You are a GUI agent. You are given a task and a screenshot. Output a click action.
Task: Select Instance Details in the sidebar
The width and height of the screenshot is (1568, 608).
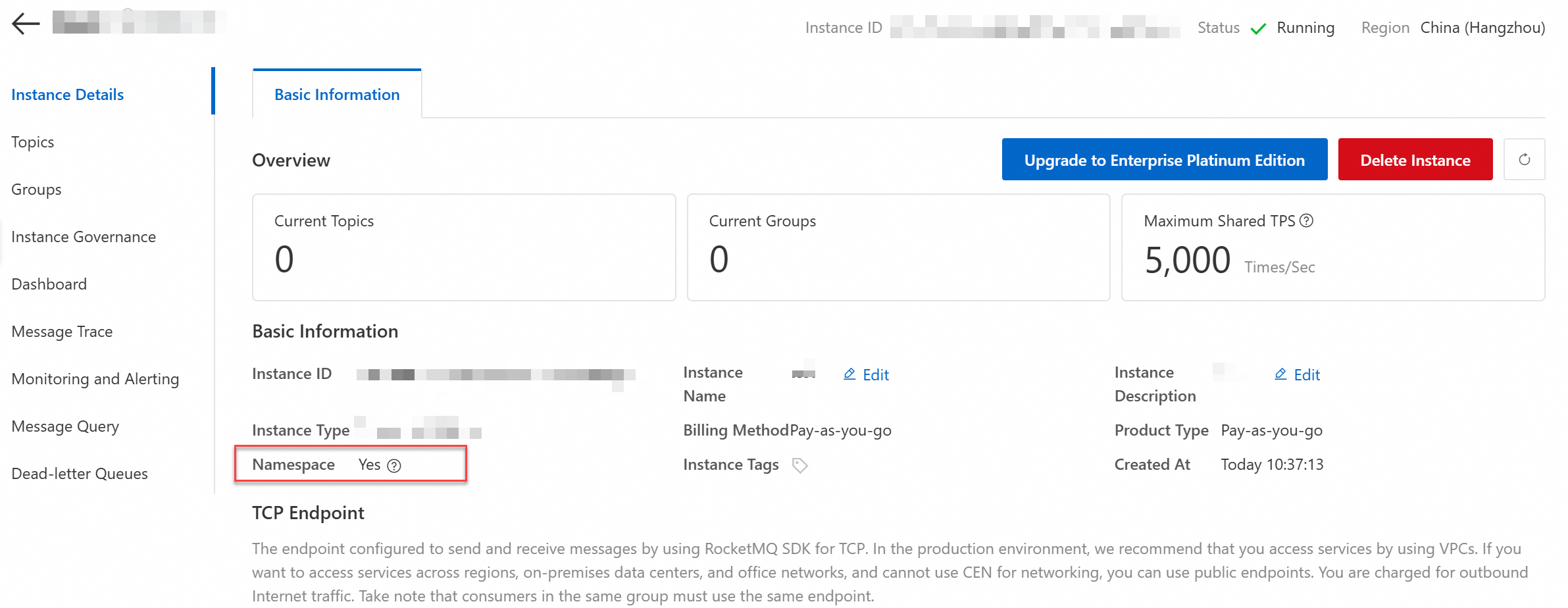click(x=68, y=95)
